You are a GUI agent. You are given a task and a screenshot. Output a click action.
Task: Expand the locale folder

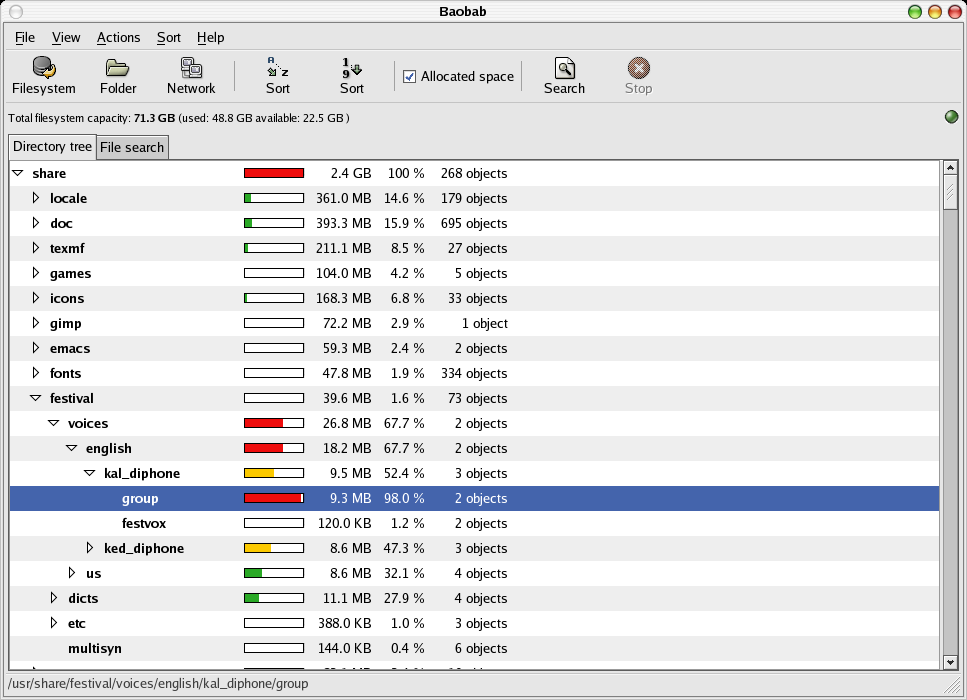coord(35,198)
